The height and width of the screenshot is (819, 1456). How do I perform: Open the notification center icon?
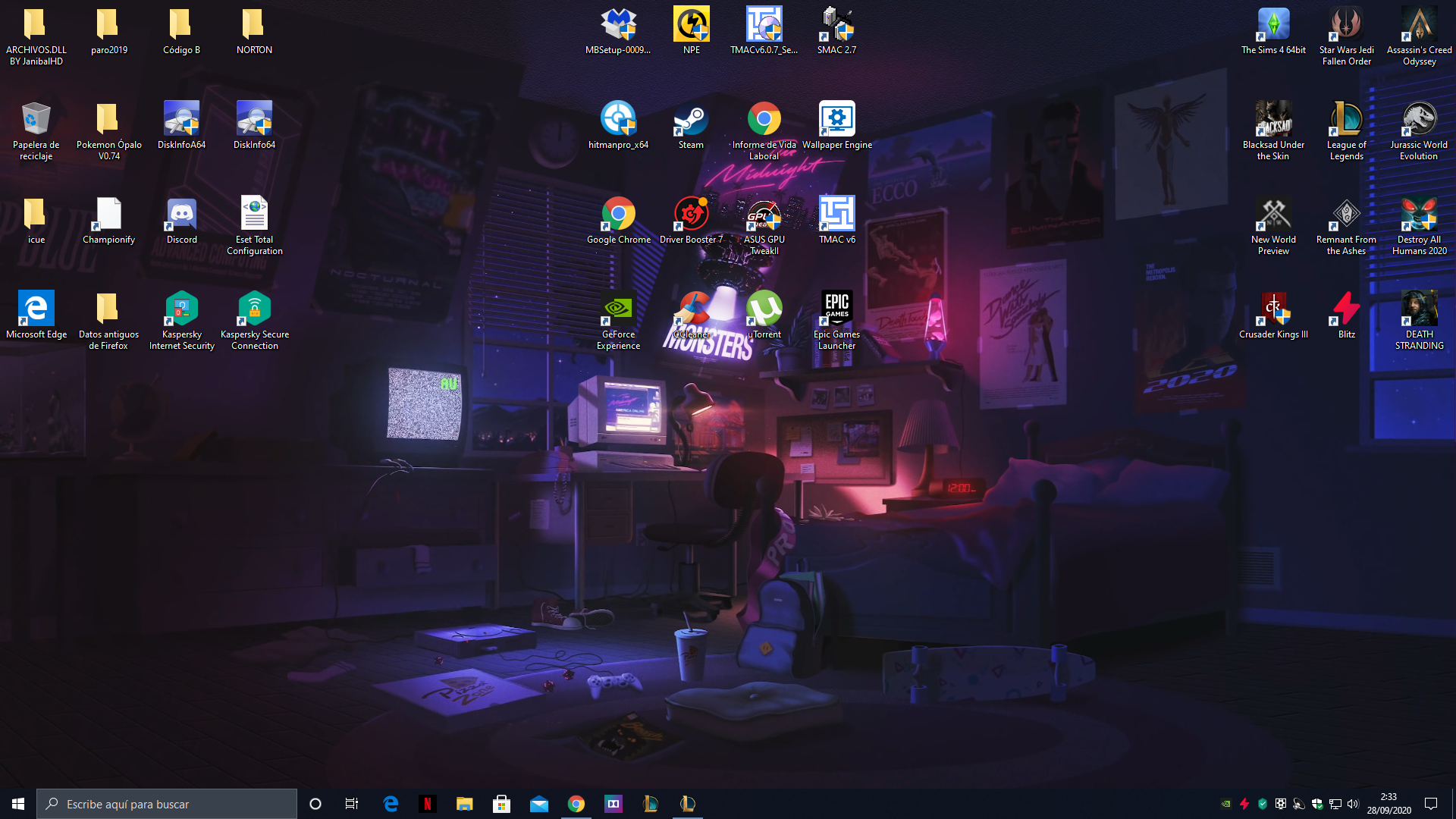(x=1431, y=804)
